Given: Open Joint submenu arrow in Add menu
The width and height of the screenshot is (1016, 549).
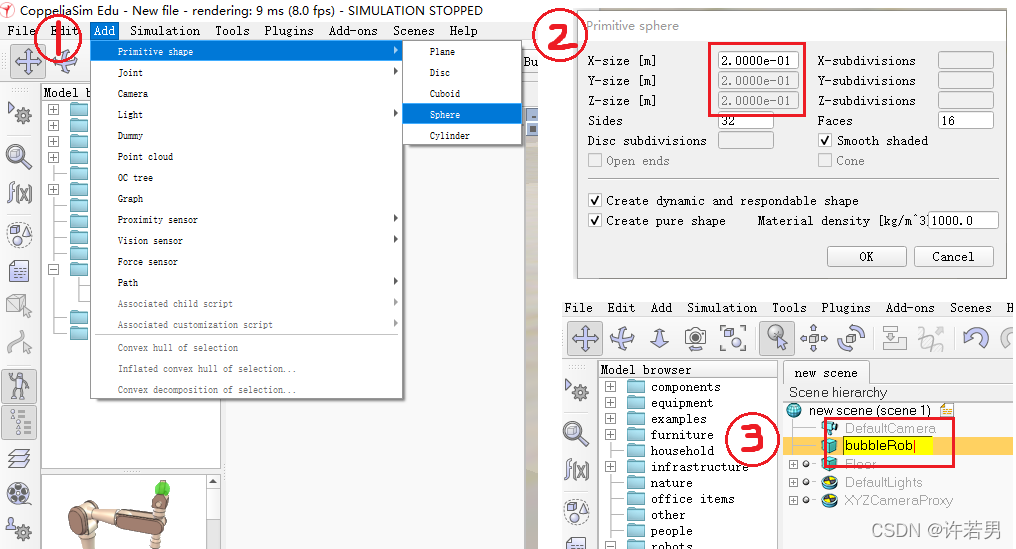Looking at the screenshot, I should [395, 72].
